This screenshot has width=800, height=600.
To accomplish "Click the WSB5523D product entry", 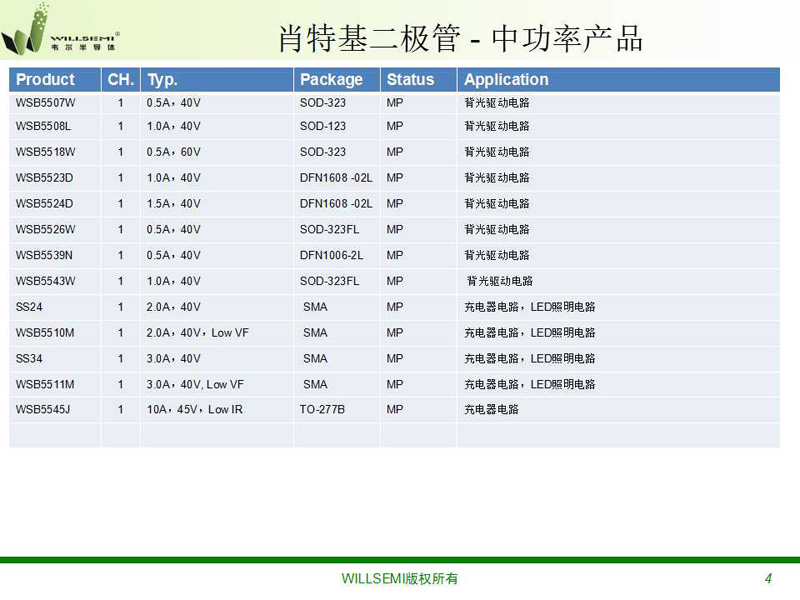I will (44, 178).
